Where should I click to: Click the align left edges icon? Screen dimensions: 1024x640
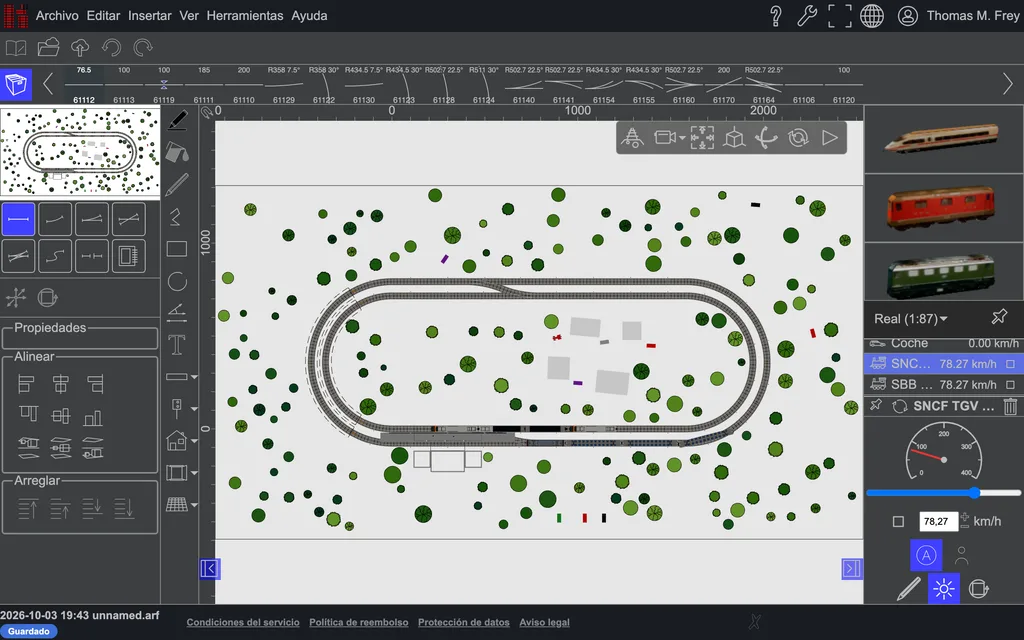click(x=26, y=384)
